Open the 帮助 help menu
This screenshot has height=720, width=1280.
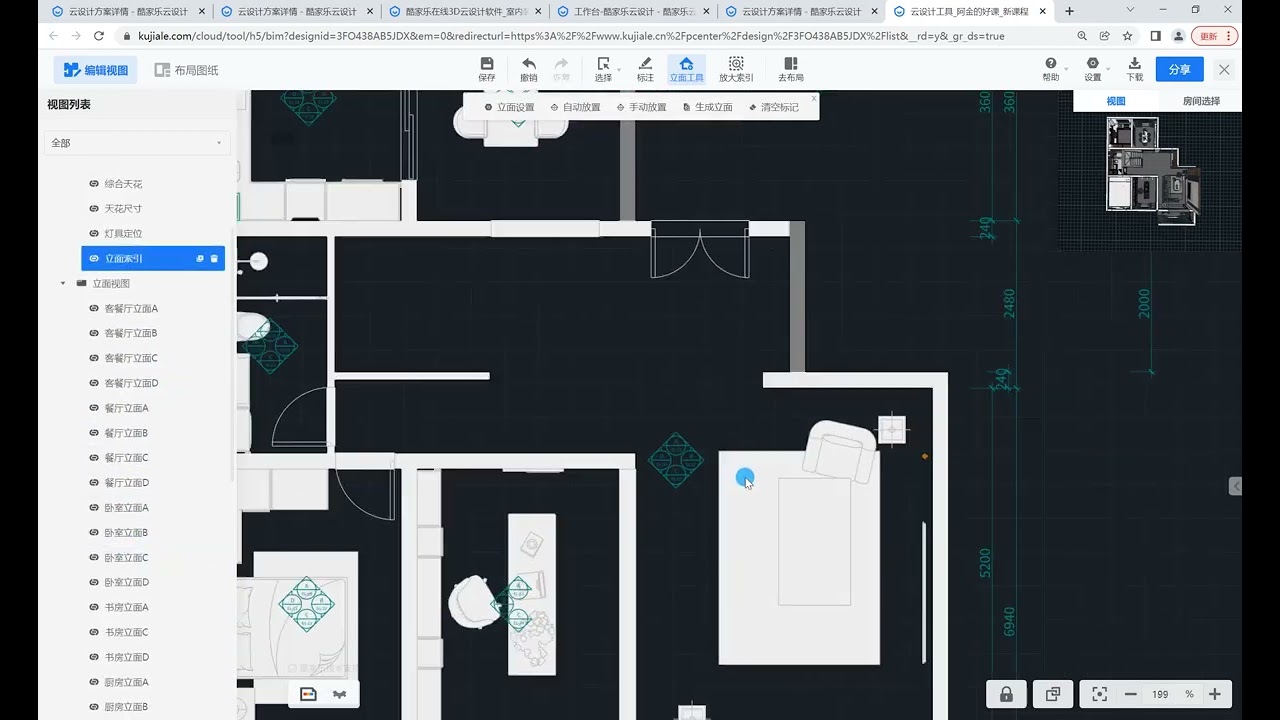click(1051, 69)
